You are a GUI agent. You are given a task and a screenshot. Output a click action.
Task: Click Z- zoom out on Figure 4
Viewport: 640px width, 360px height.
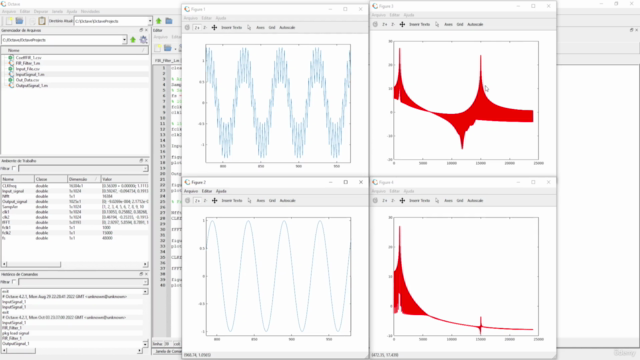click(x=393, y=200)
